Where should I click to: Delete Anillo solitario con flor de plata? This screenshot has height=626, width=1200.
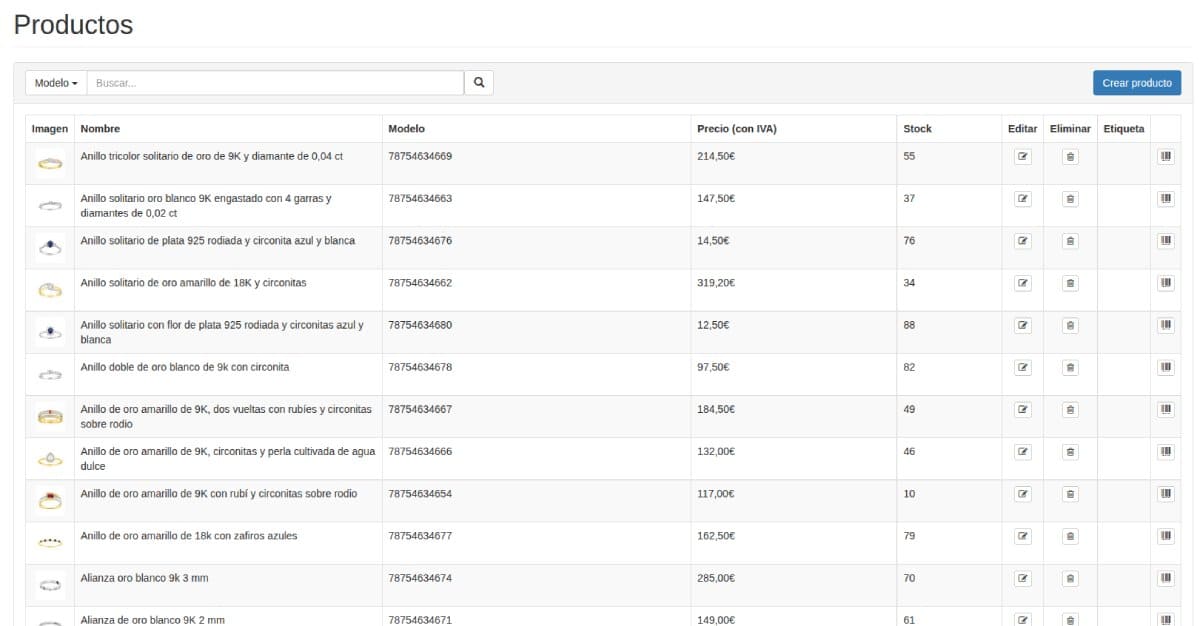click(1070, 325)
